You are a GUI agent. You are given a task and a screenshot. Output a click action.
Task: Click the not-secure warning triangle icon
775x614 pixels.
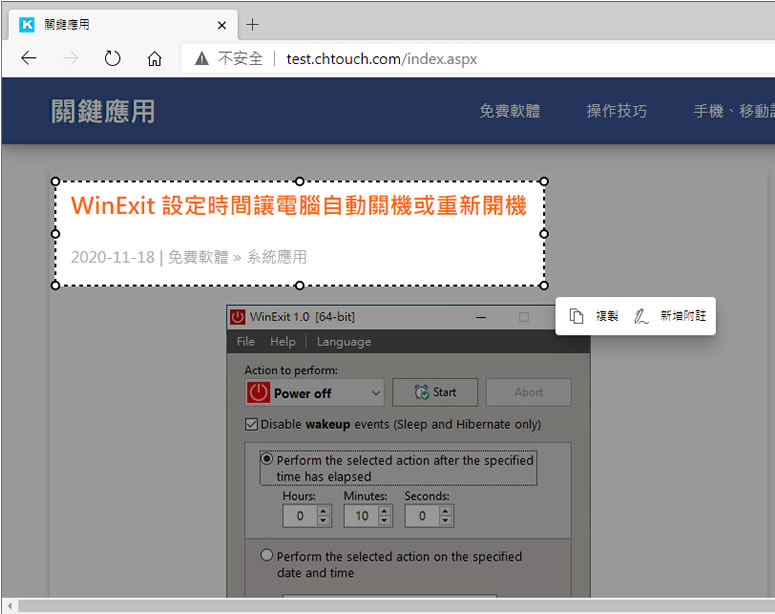pyautogui.click(x=202, y=58)
